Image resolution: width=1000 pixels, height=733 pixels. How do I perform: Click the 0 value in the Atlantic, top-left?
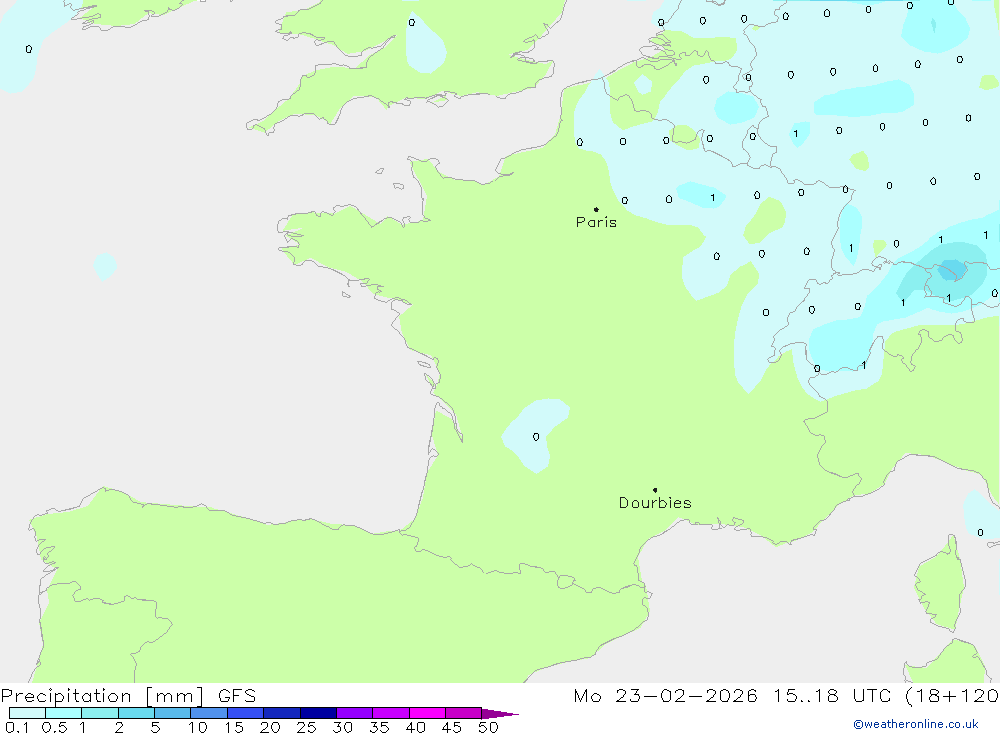coord(28,49)
